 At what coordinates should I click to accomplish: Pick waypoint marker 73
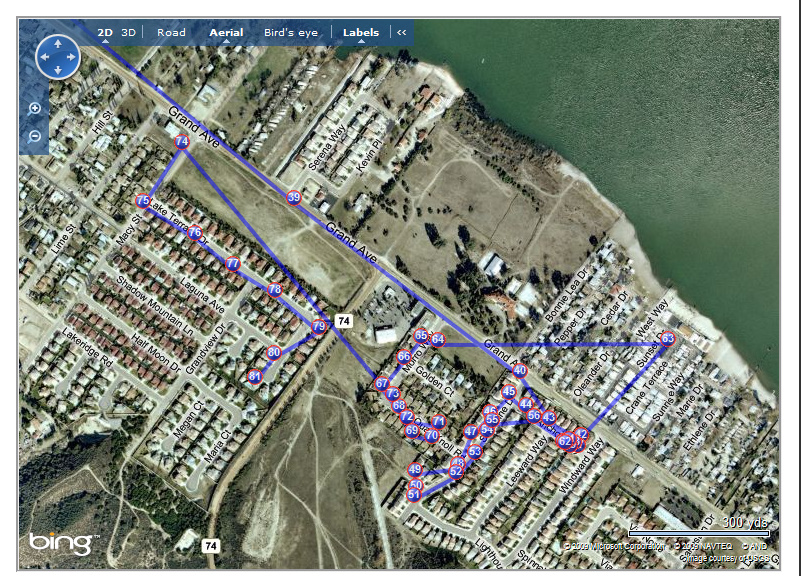pos(392,393)
